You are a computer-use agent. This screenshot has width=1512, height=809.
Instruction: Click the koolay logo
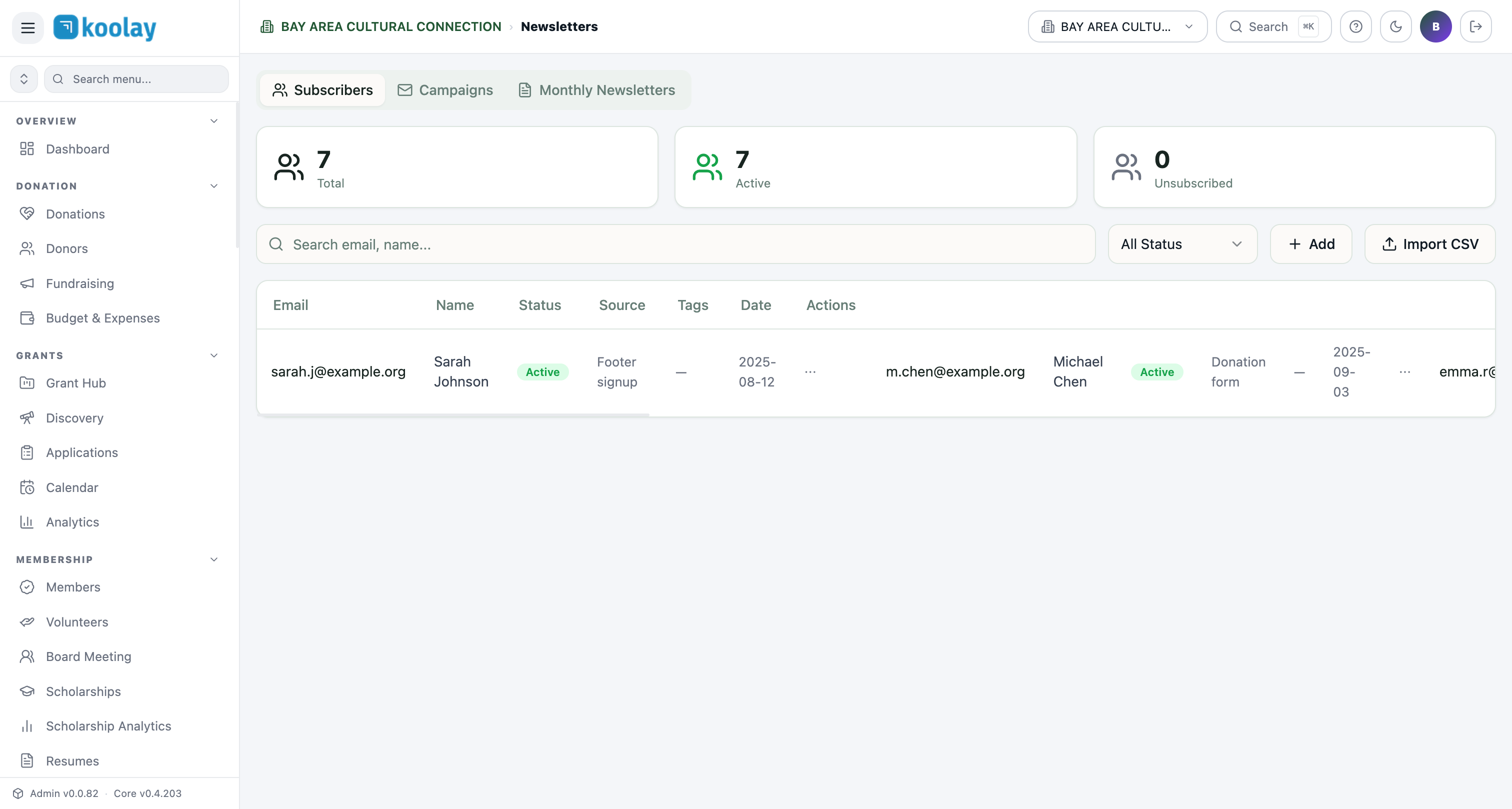click(105, 27)
